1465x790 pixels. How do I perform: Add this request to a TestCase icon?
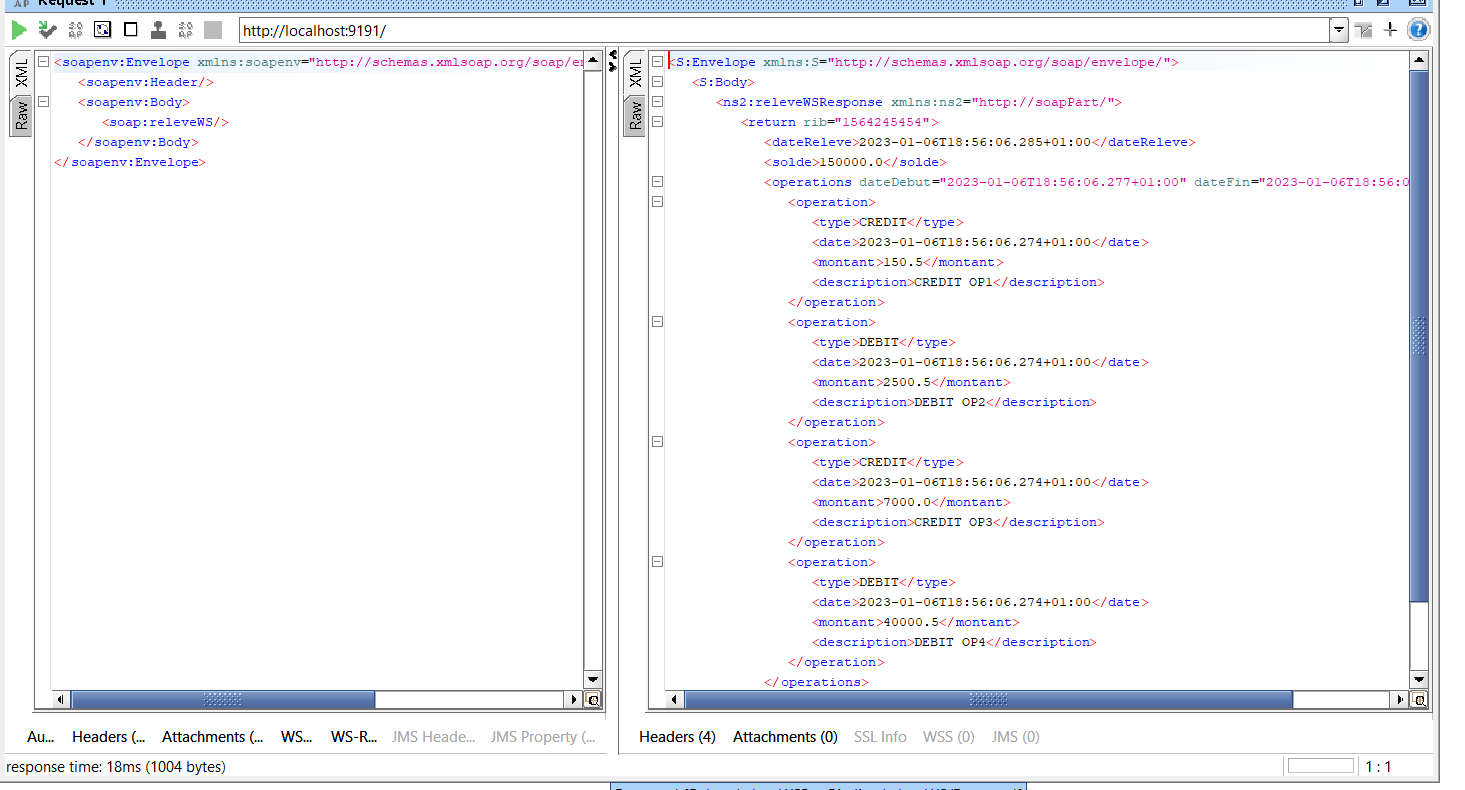coord(47,30)
